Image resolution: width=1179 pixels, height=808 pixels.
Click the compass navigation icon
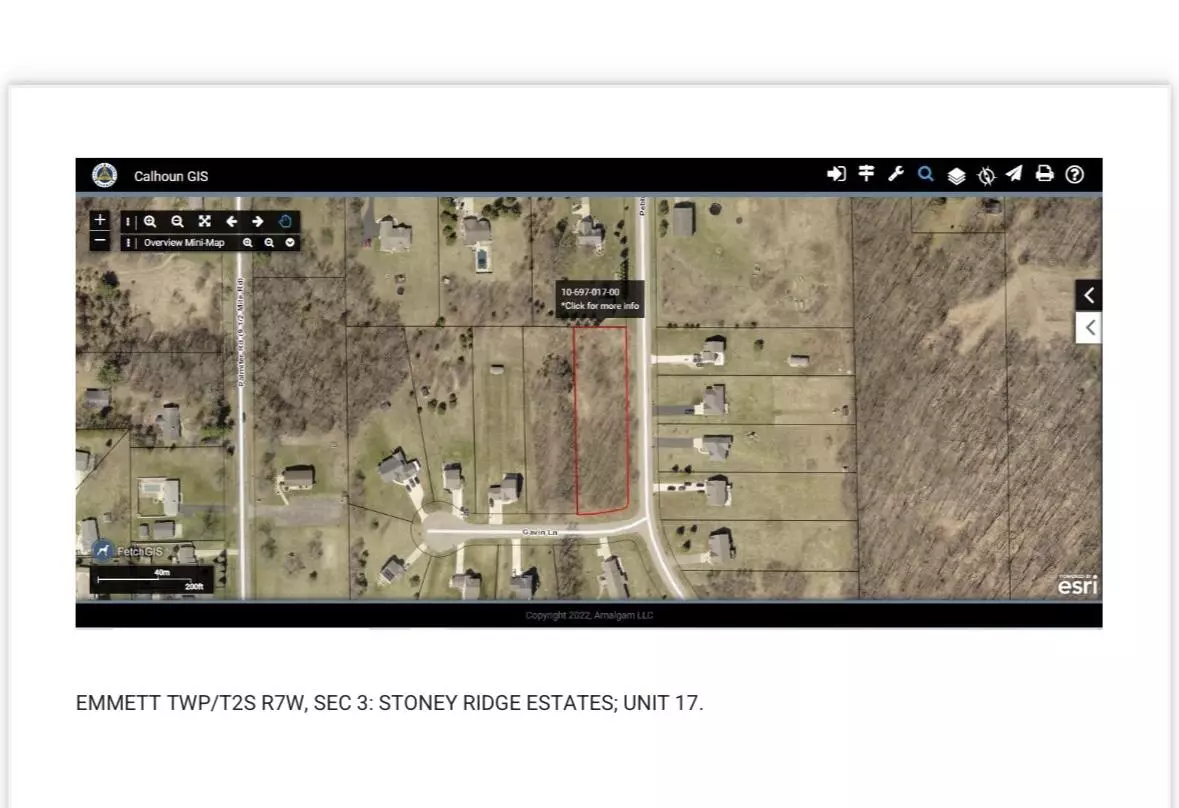pyautogui.click(x=986, y=176)
